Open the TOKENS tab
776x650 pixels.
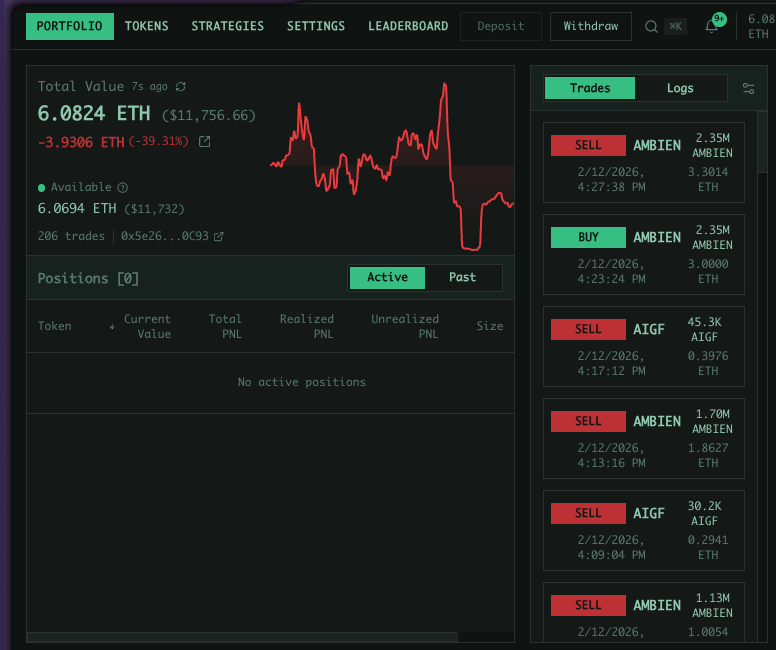(x=146, y=26)
